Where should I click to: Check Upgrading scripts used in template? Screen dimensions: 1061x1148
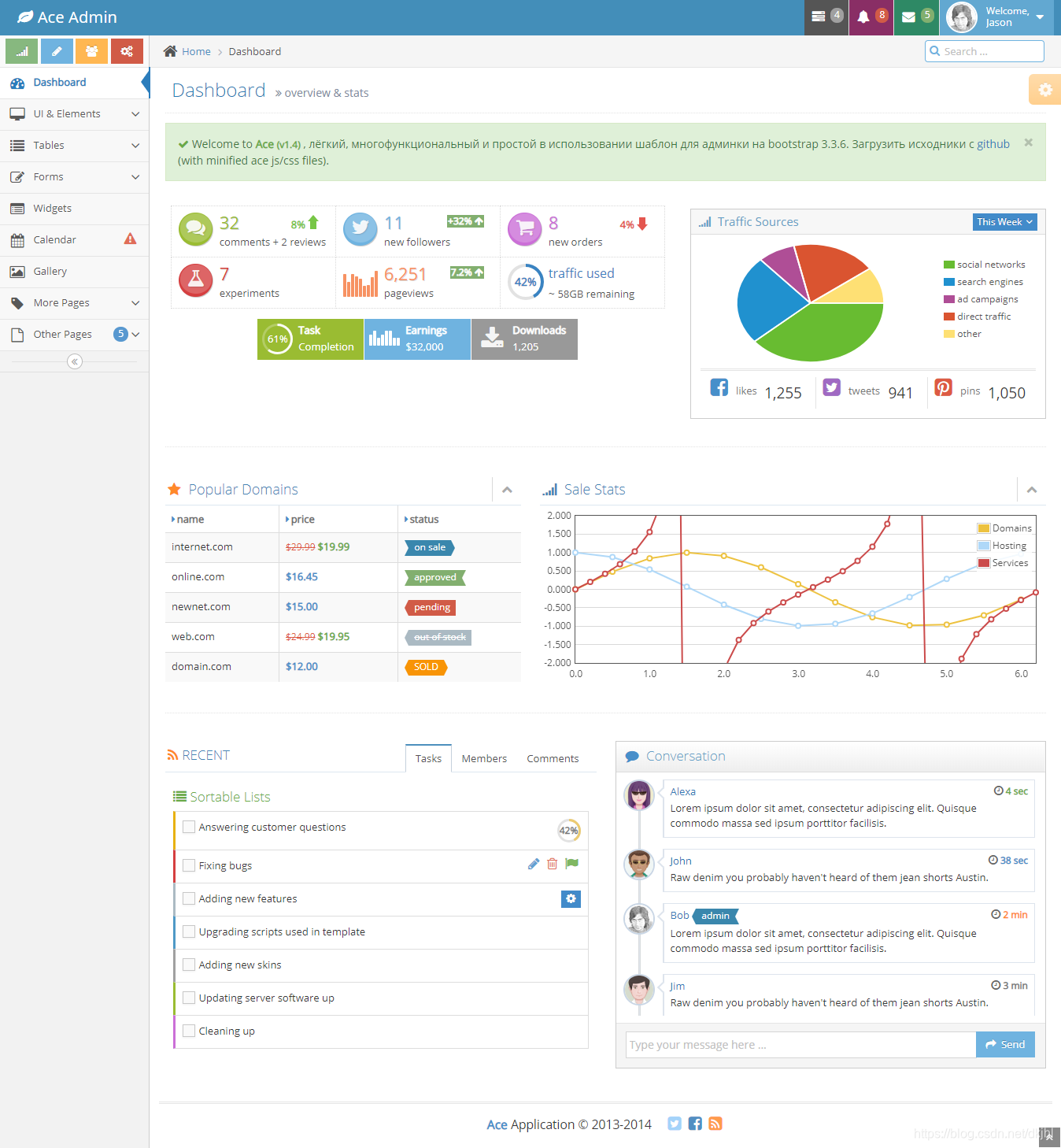click(189, 931)
